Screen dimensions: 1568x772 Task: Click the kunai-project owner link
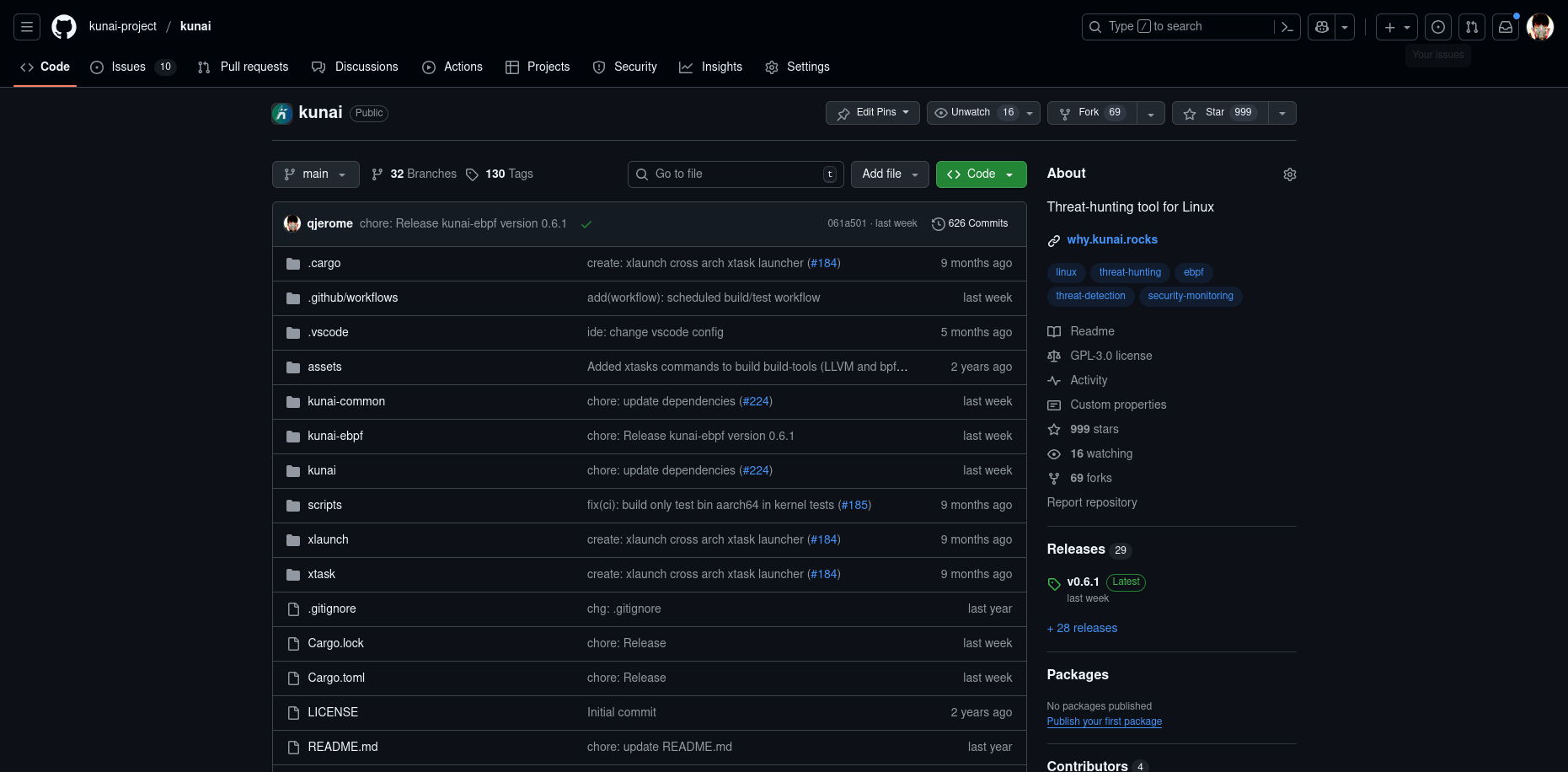[x=123, y=26]
